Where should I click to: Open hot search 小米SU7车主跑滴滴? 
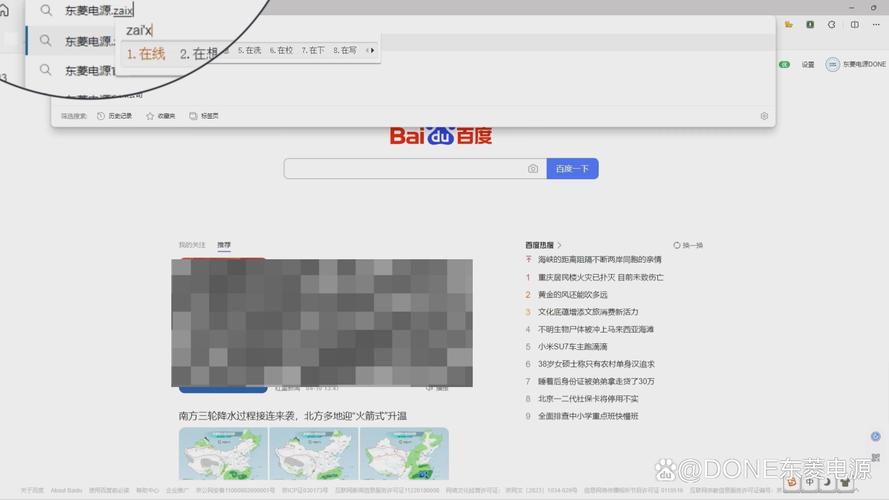573,346
